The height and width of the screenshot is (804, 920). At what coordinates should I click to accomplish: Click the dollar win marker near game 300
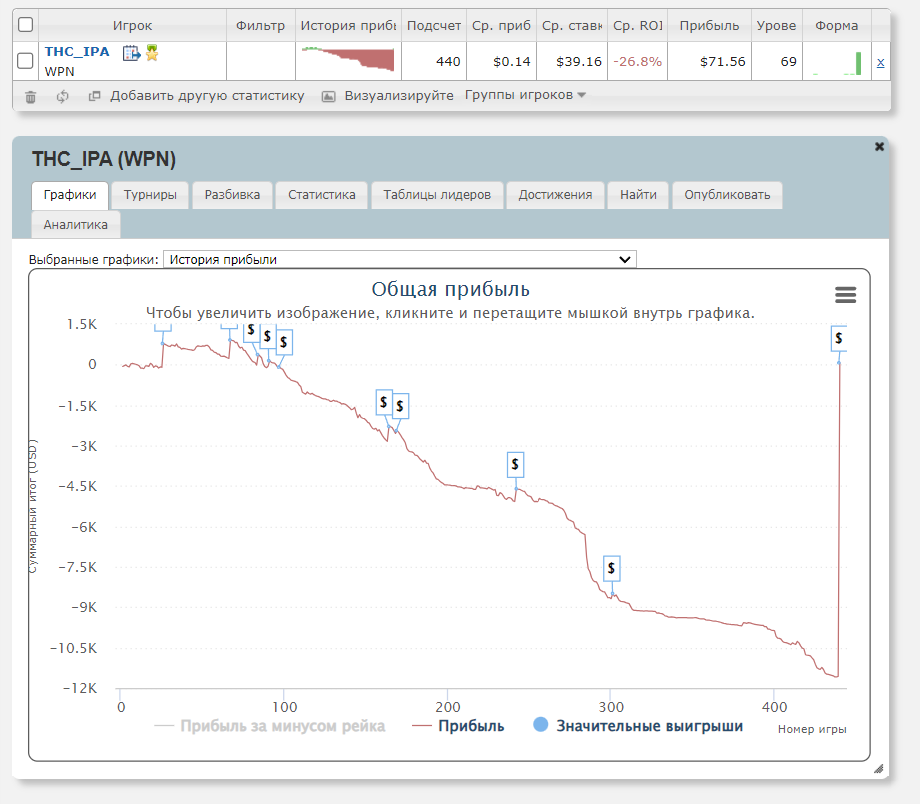coord(612,569)
